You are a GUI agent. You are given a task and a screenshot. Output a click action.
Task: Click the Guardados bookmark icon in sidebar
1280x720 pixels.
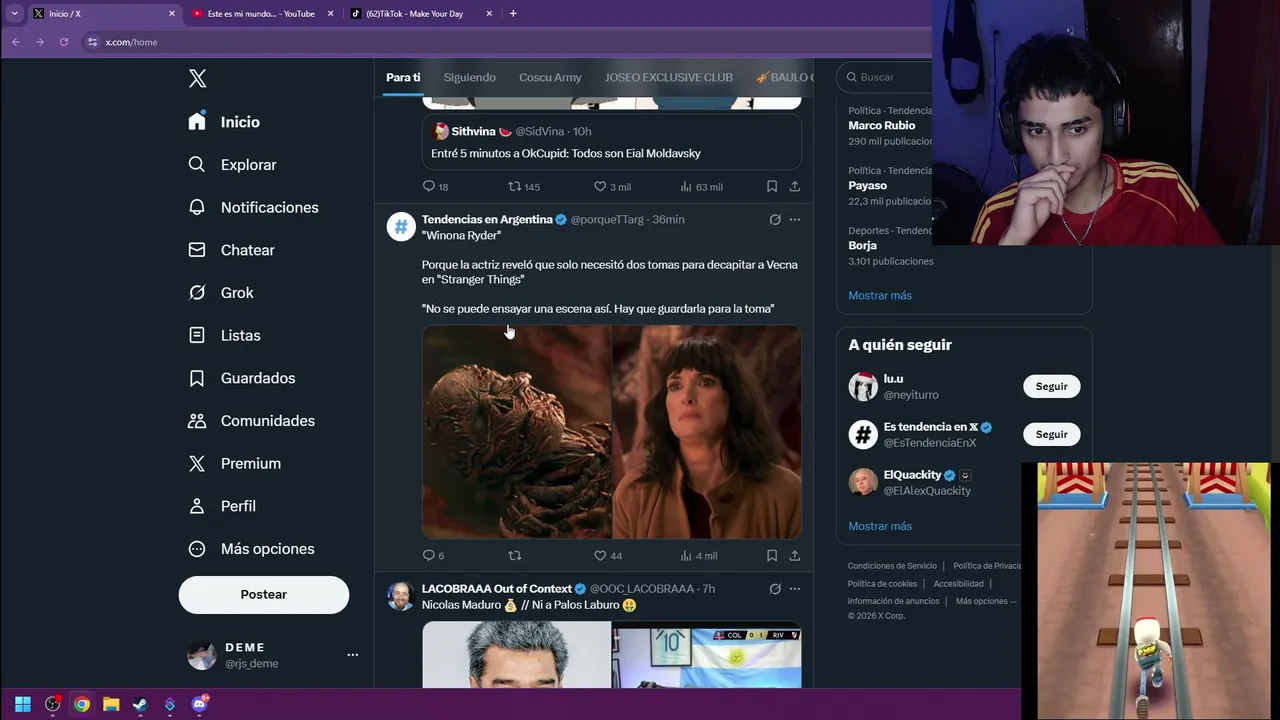pos(197,378)
